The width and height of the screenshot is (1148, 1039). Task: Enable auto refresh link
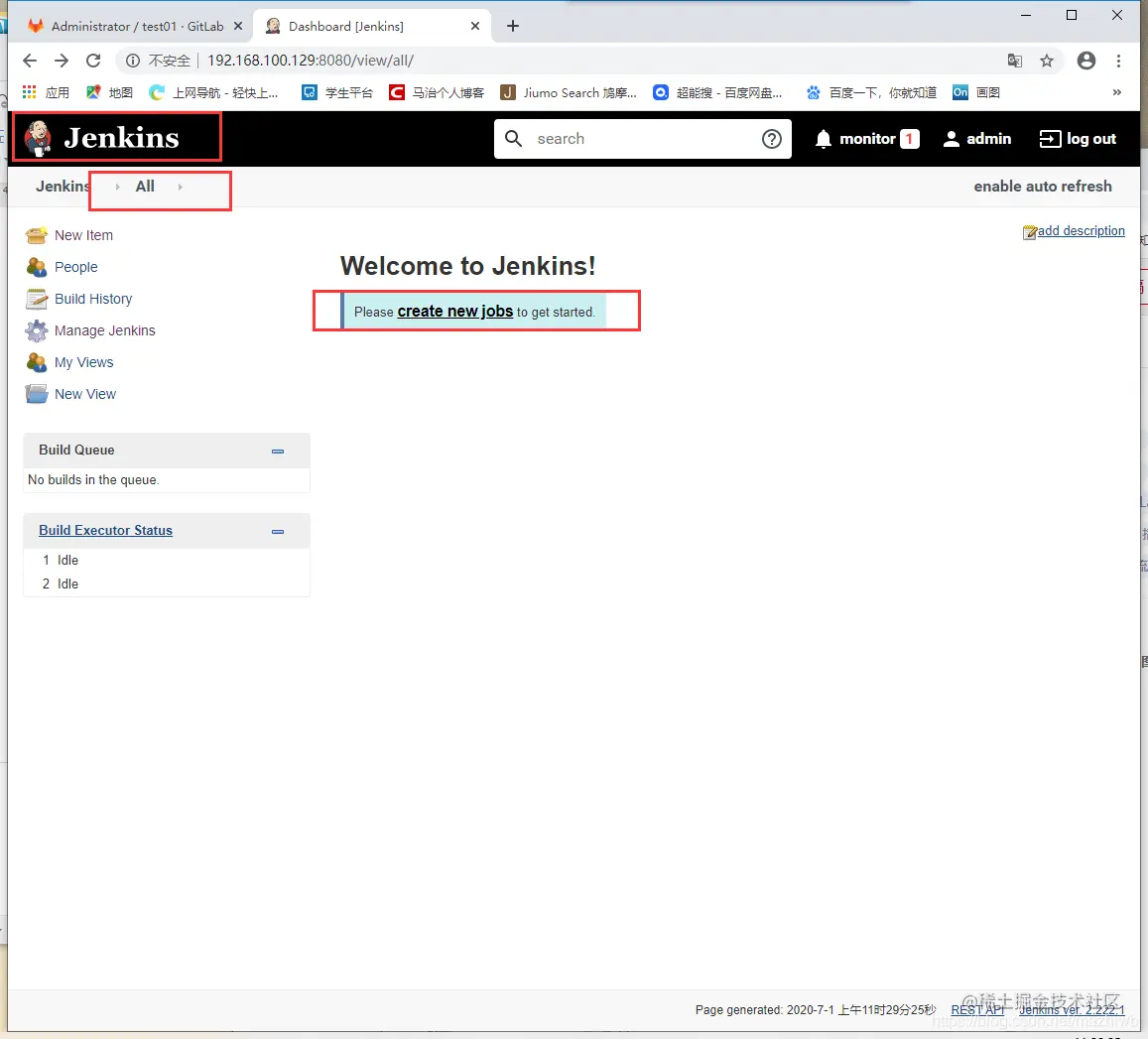(1043, 187)
